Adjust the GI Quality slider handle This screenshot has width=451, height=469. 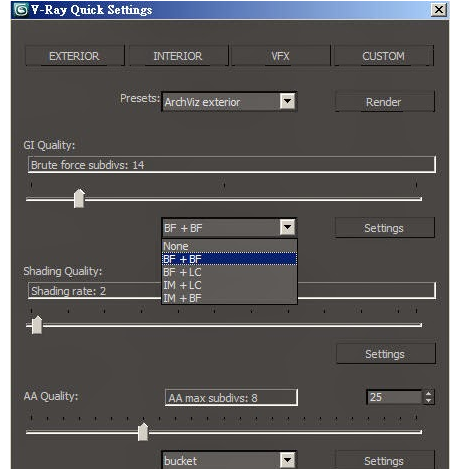tap(79, 198)
